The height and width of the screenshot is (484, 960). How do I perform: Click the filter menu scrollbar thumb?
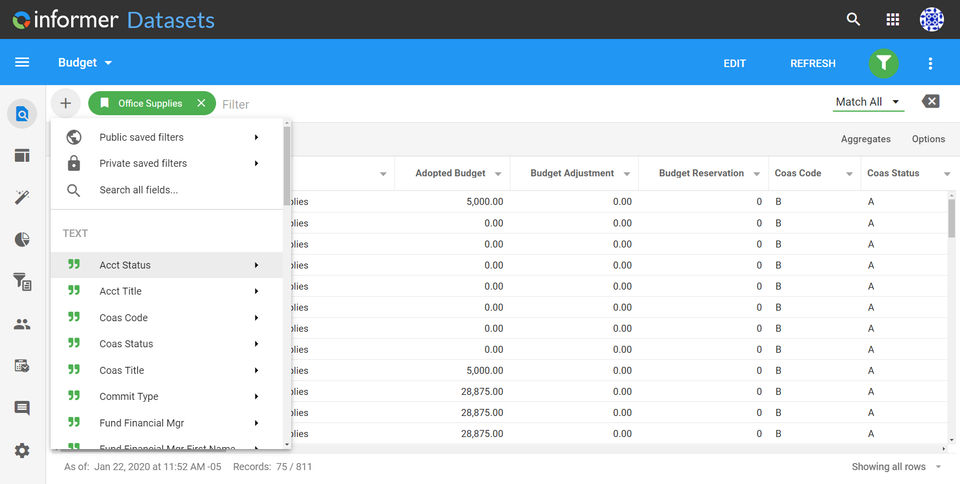pos(287,165)
